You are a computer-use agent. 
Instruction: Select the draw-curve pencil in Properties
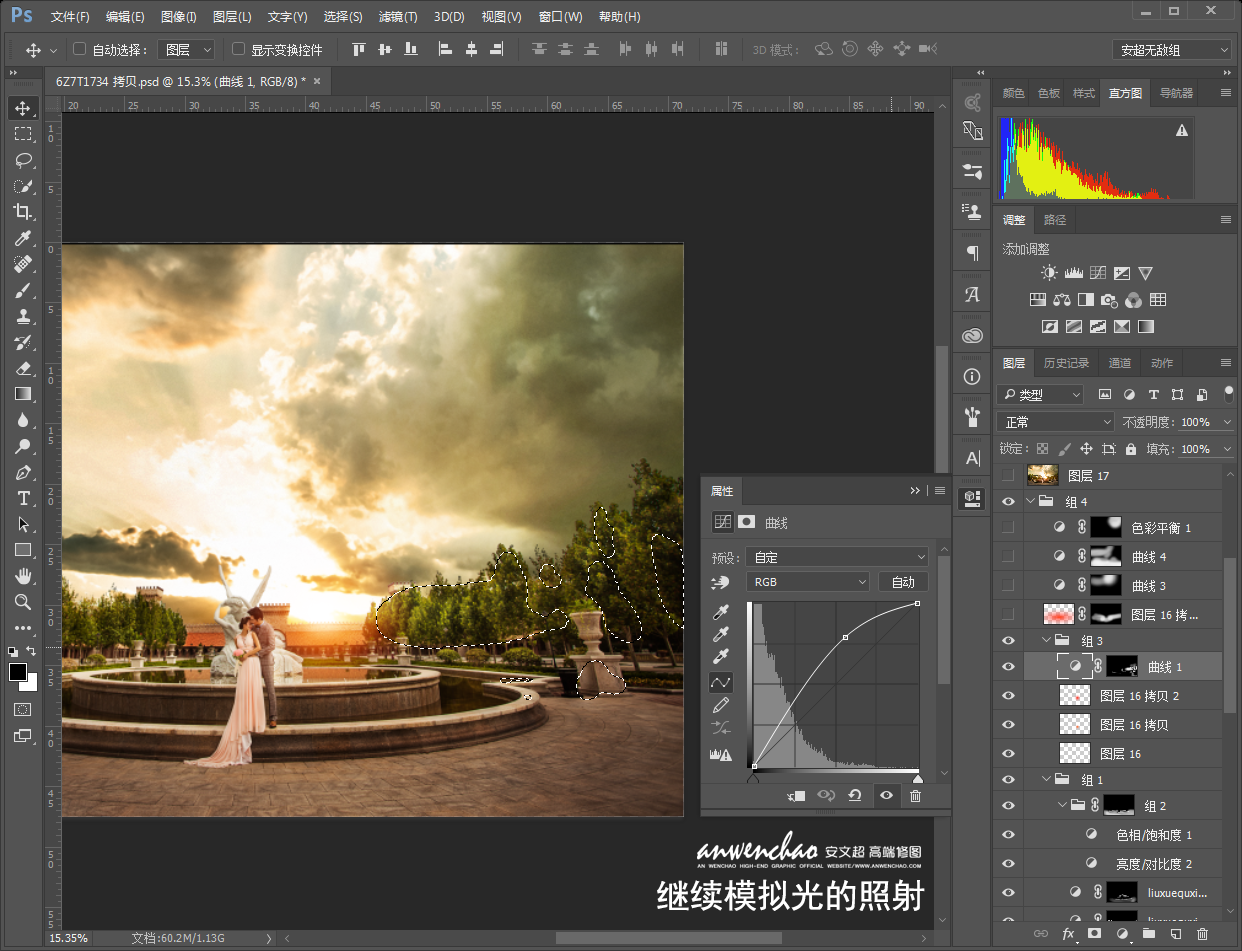pos(720,706)
